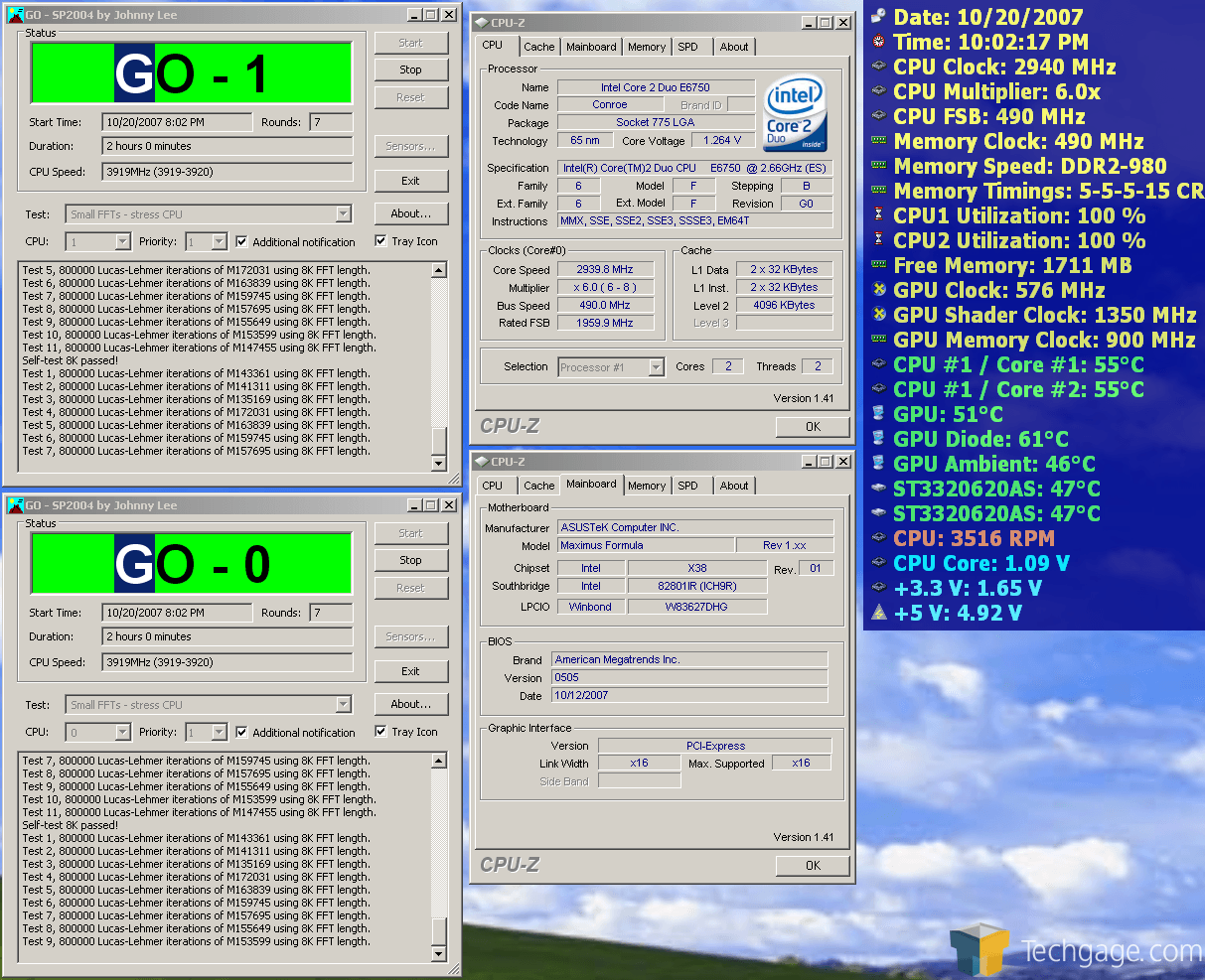
Task: Click the memory icon beside Memory Clock
Action: pos(878,141)
